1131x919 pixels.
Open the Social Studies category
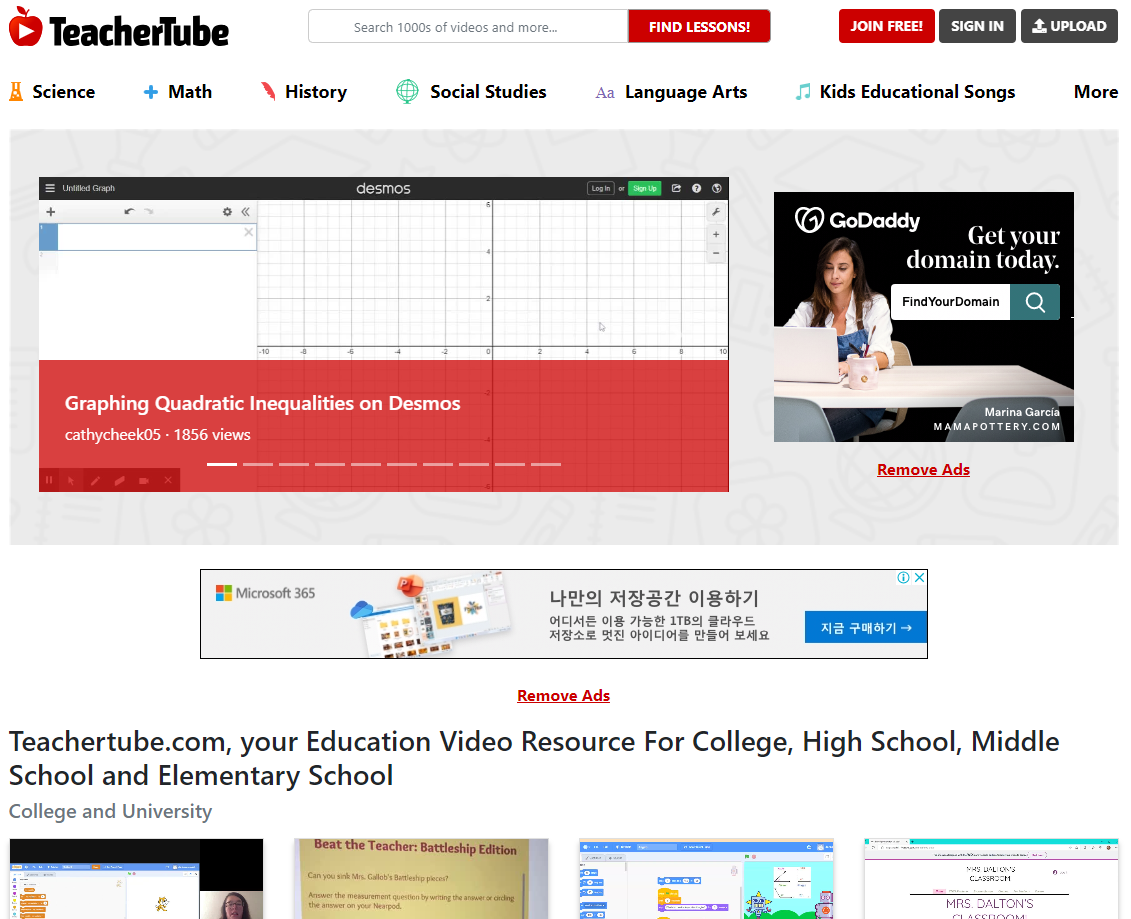(x=488, y=92)
